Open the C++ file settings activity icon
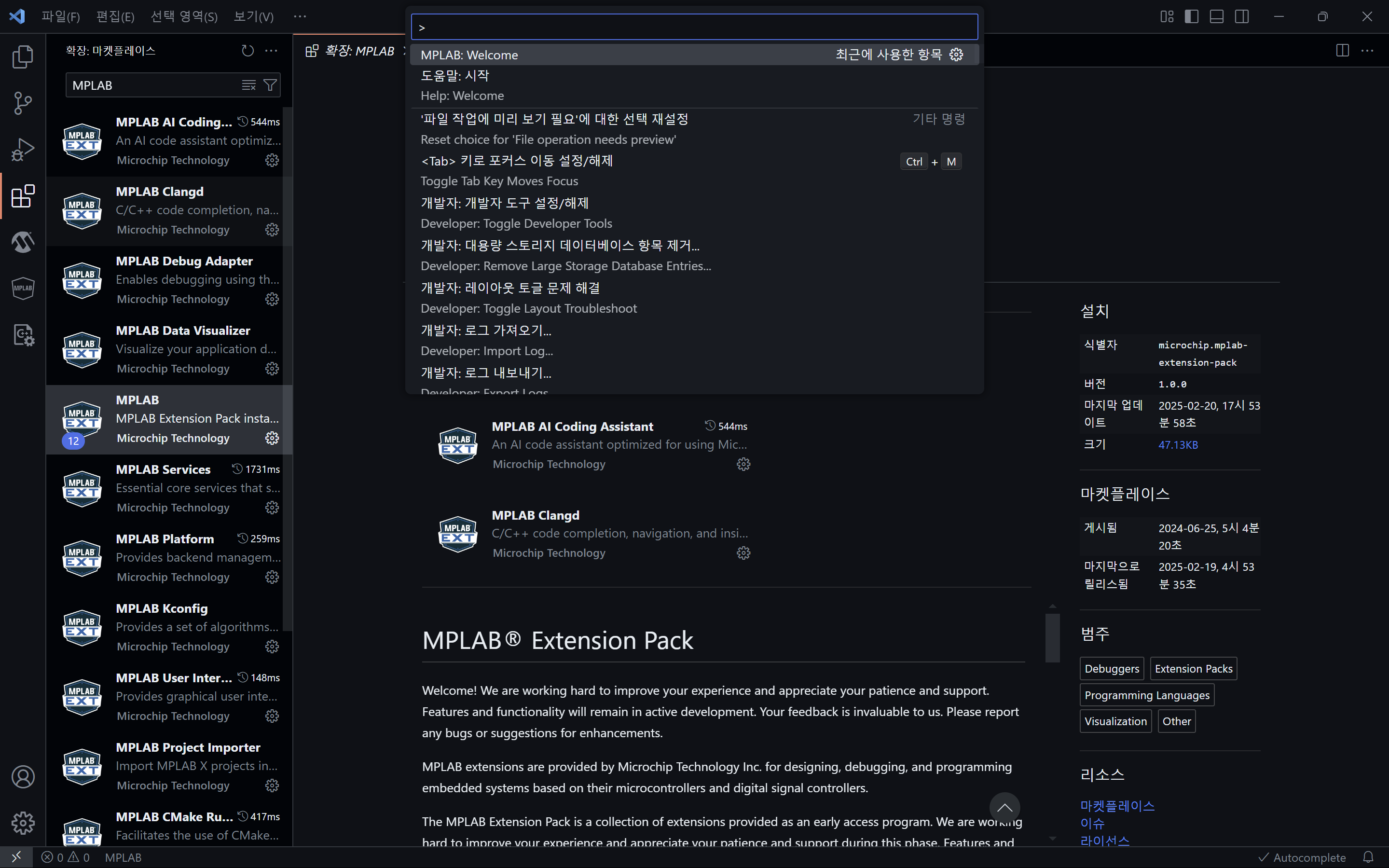Image resolution: width=1389 pixels, height=868 pixels. coord(23,335)
